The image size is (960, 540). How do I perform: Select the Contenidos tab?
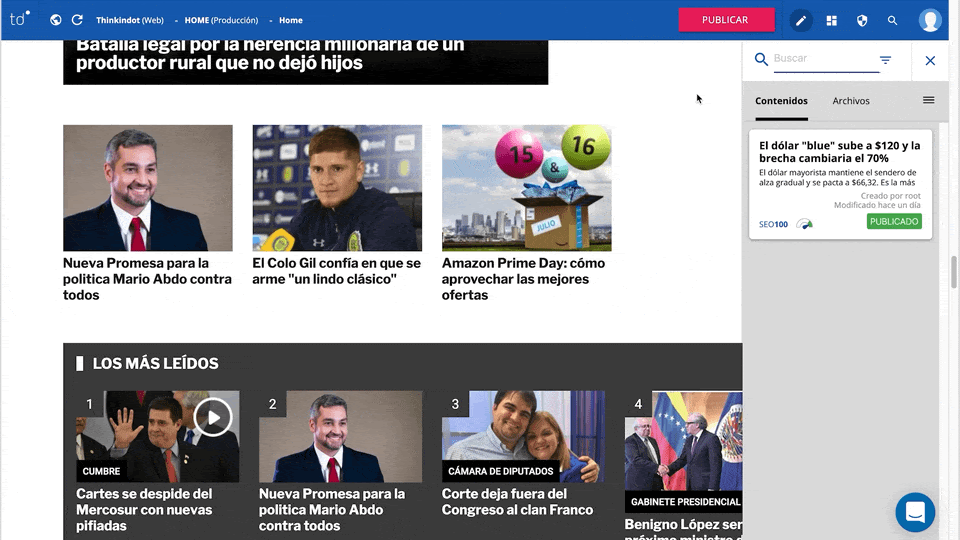[781, 101]
